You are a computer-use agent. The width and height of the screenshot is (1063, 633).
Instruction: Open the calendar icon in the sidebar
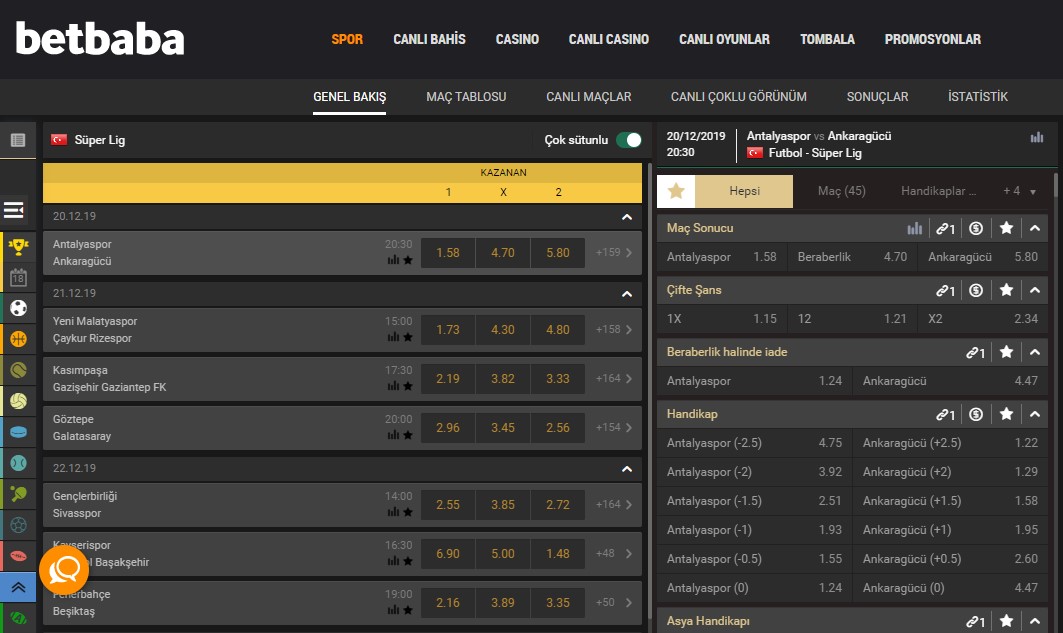[x=18, y=277]
